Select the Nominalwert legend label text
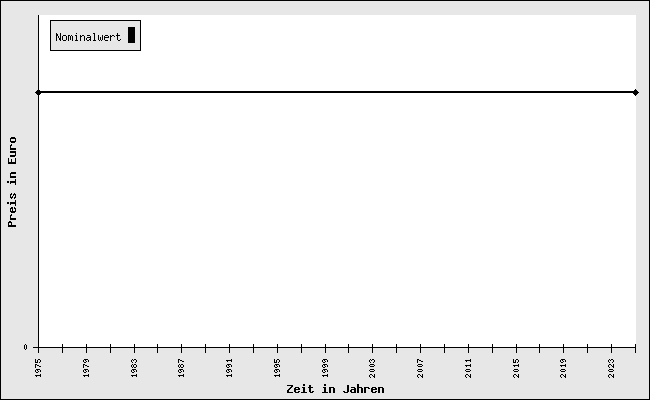The height and width of the screenshot is (400, 650). 88,37
